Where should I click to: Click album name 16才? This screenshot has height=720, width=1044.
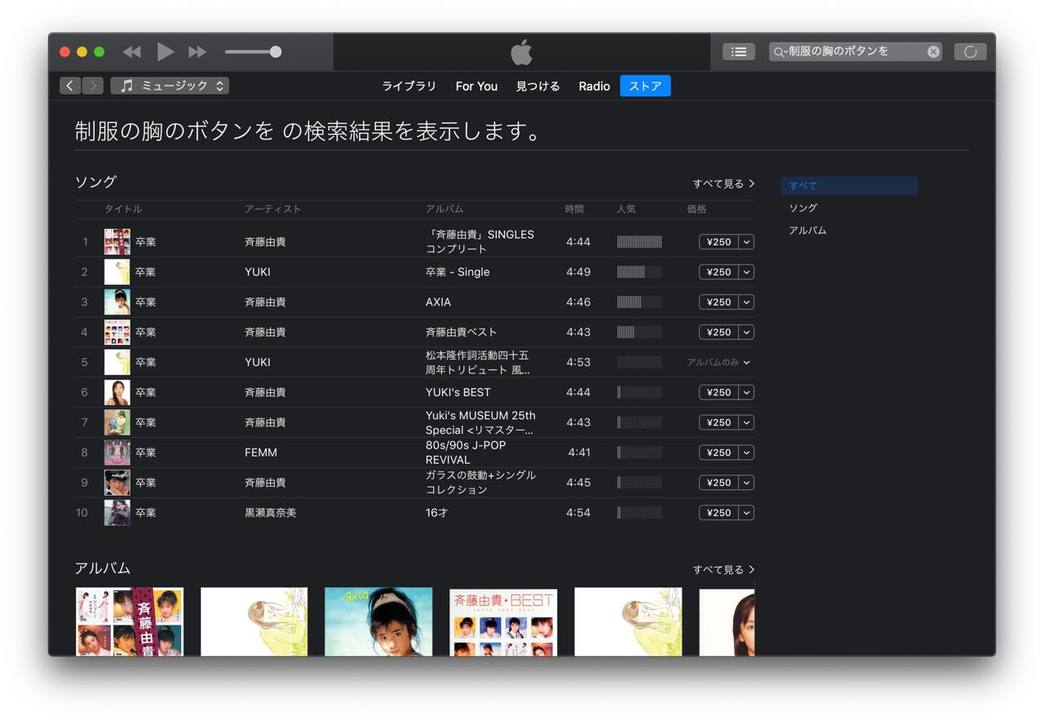tap(436, 512)
